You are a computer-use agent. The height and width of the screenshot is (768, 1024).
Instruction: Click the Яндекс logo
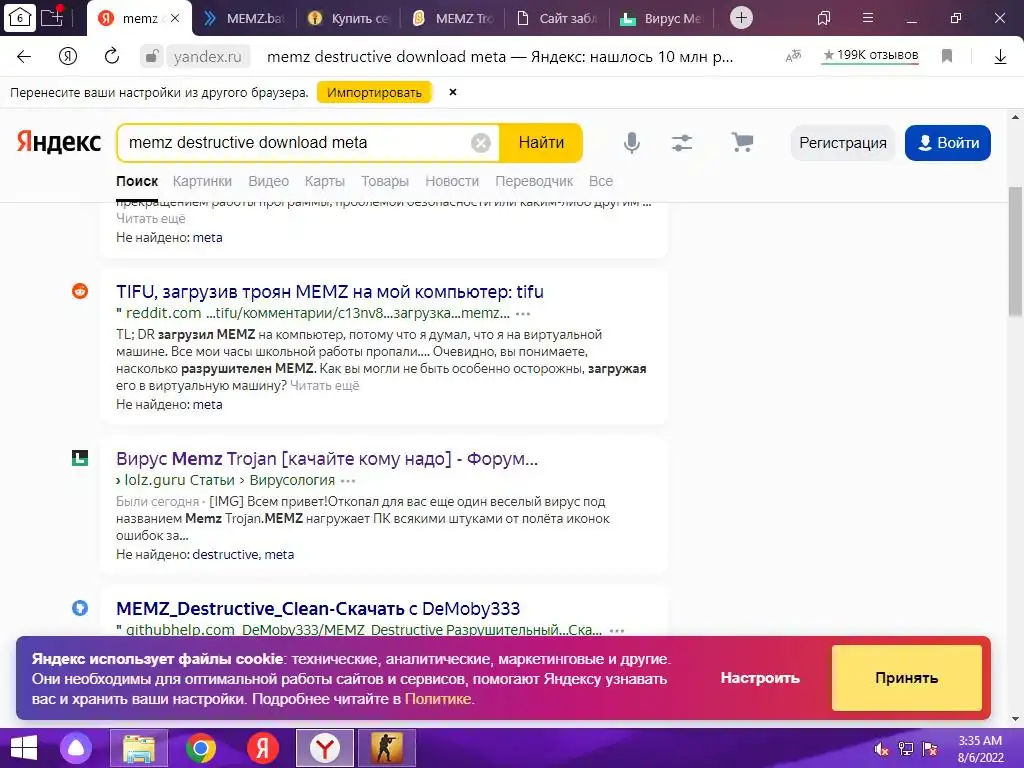click(59, 142)
